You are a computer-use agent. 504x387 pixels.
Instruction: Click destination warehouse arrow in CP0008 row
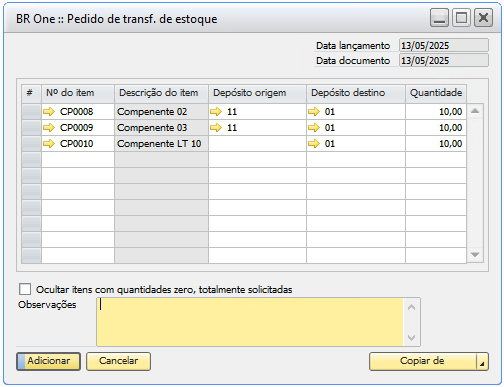(x=314, y=112)
